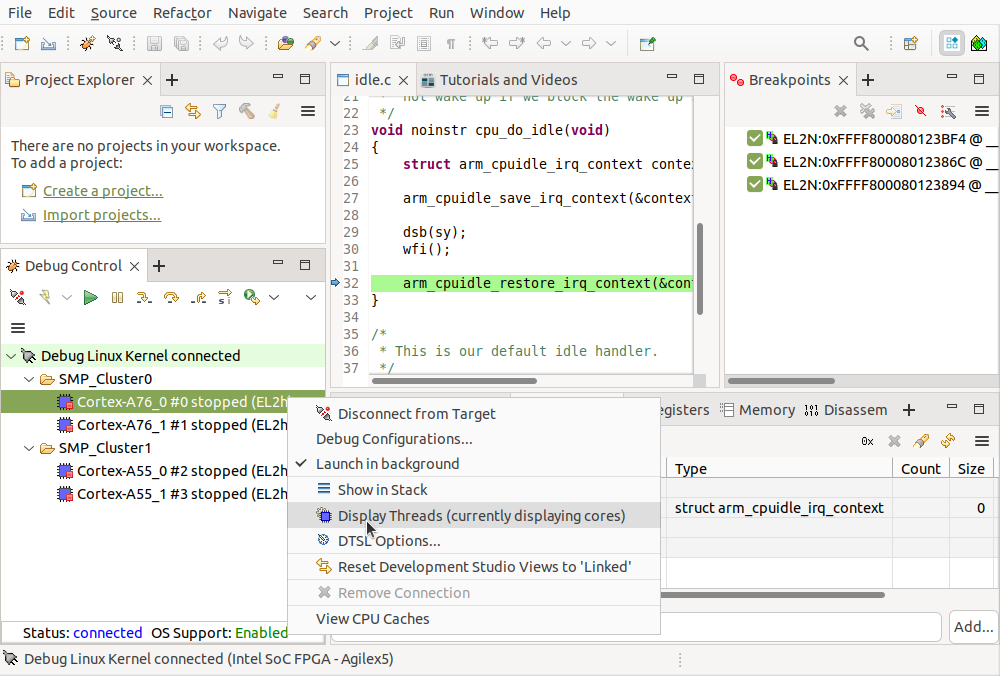This screenshot has width=1000, height=676.
Task: Click the search magnifier in the main toolbar
Action: coord(861,43)
